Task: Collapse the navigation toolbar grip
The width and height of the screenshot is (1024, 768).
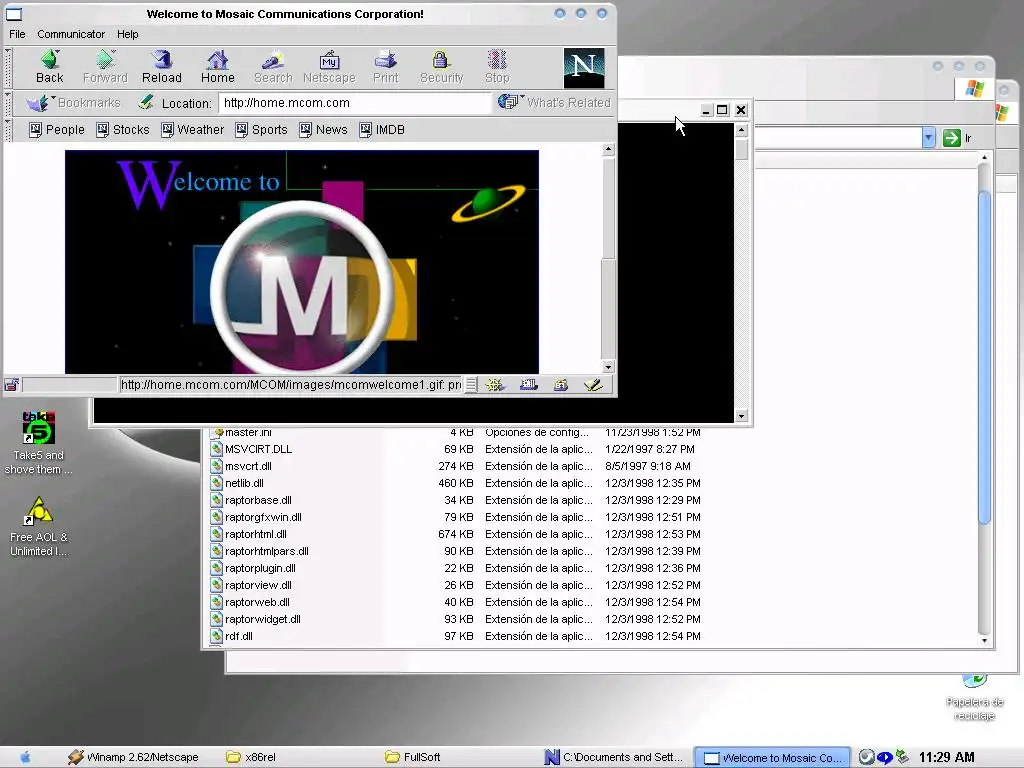Action: click(8, 67)
